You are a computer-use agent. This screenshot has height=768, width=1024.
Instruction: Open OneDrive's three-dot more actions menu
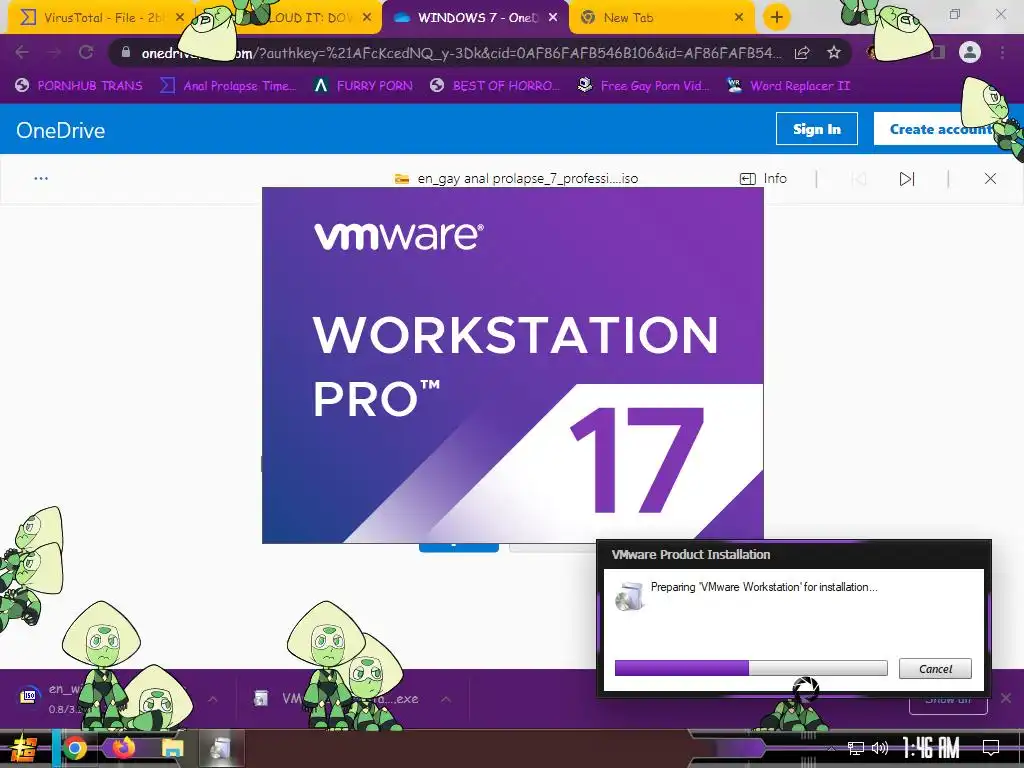pos(41,178)
